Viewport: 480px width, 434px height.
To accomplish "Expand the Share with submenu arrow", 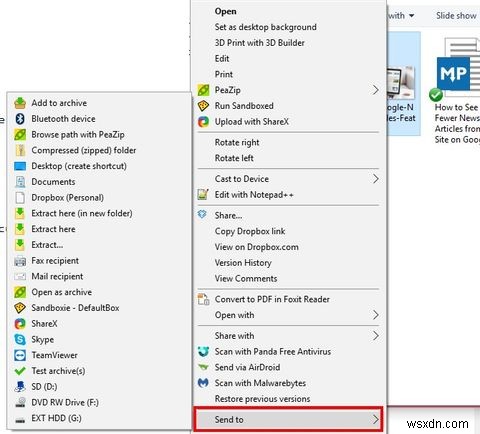I will (376, 336).
